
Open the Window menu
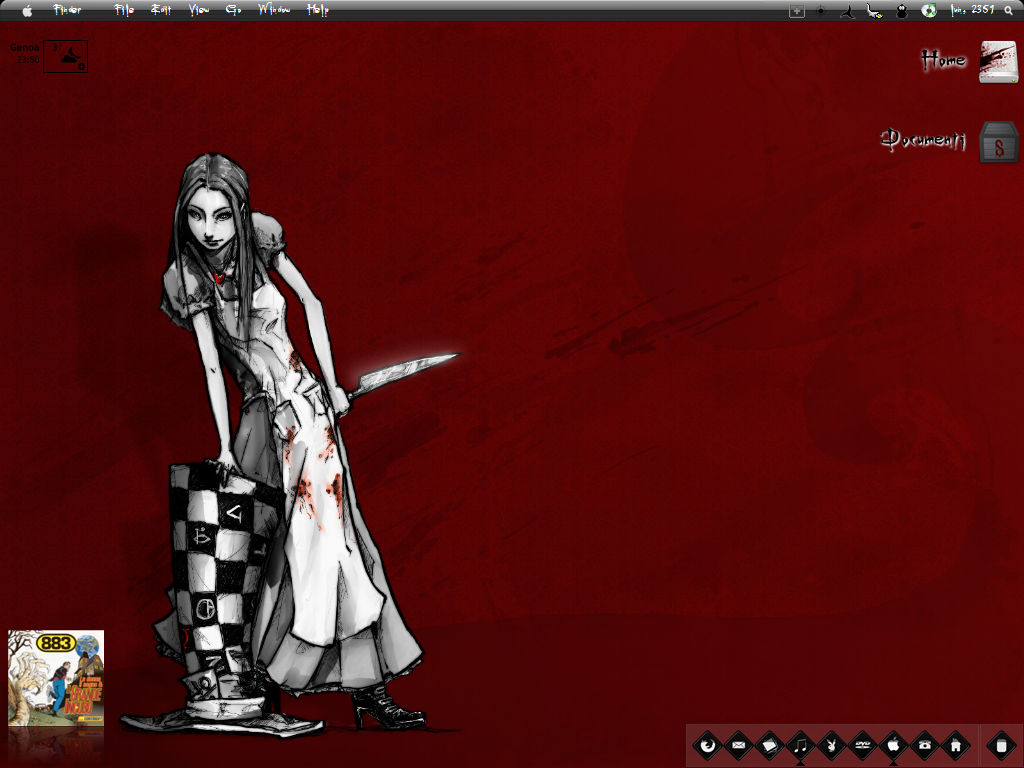(274, 10)
